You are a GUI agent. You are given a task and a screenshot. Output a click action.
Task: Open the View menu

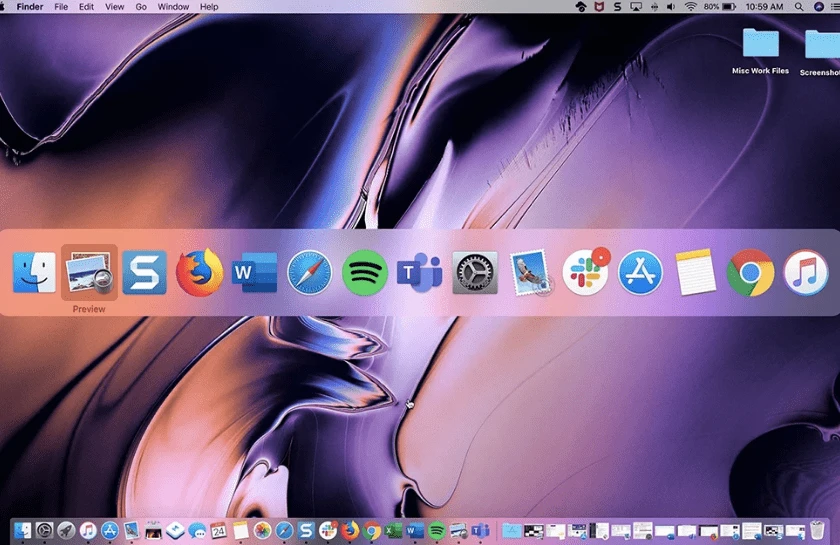point(114,7)
